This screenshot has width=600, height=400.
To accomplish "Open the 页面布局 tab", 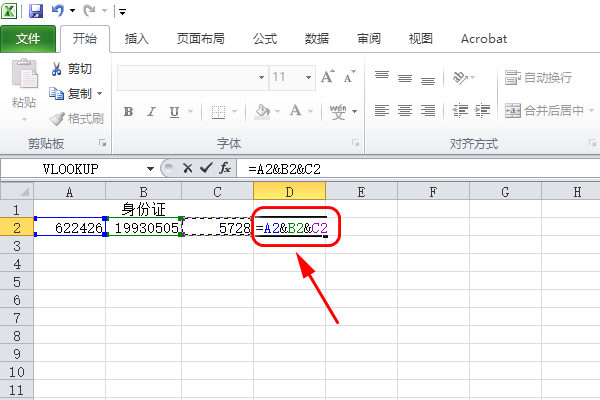I will 201,39.
